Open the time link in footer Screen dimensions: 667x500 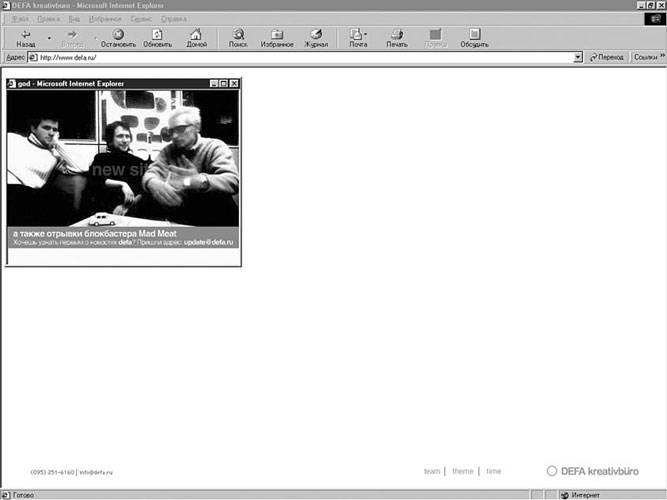(493, 471)
